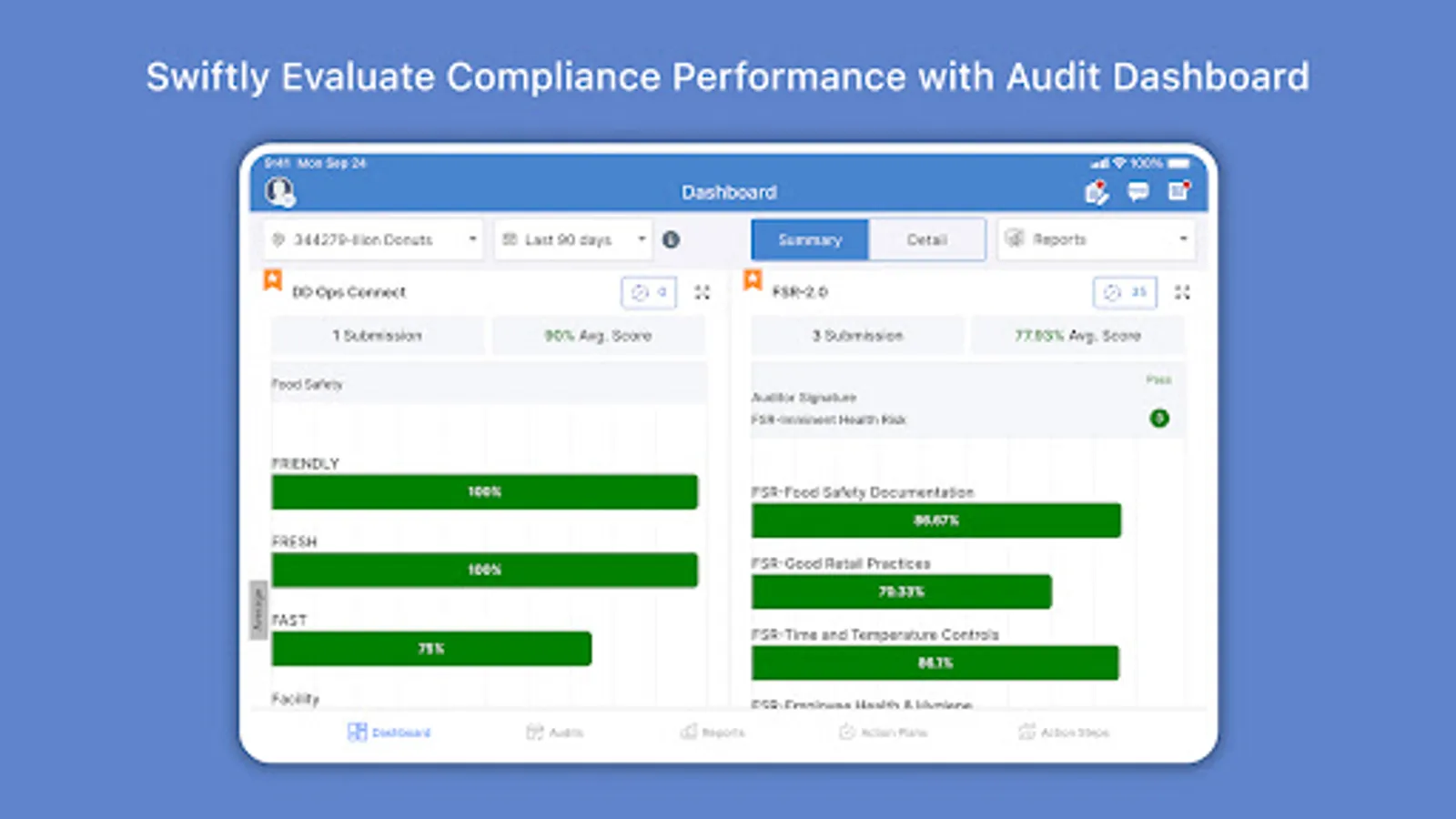The height and width of the screenshot is (819, 1456).
Task: Open the Reports dropdown
Action: (1097, 239)
